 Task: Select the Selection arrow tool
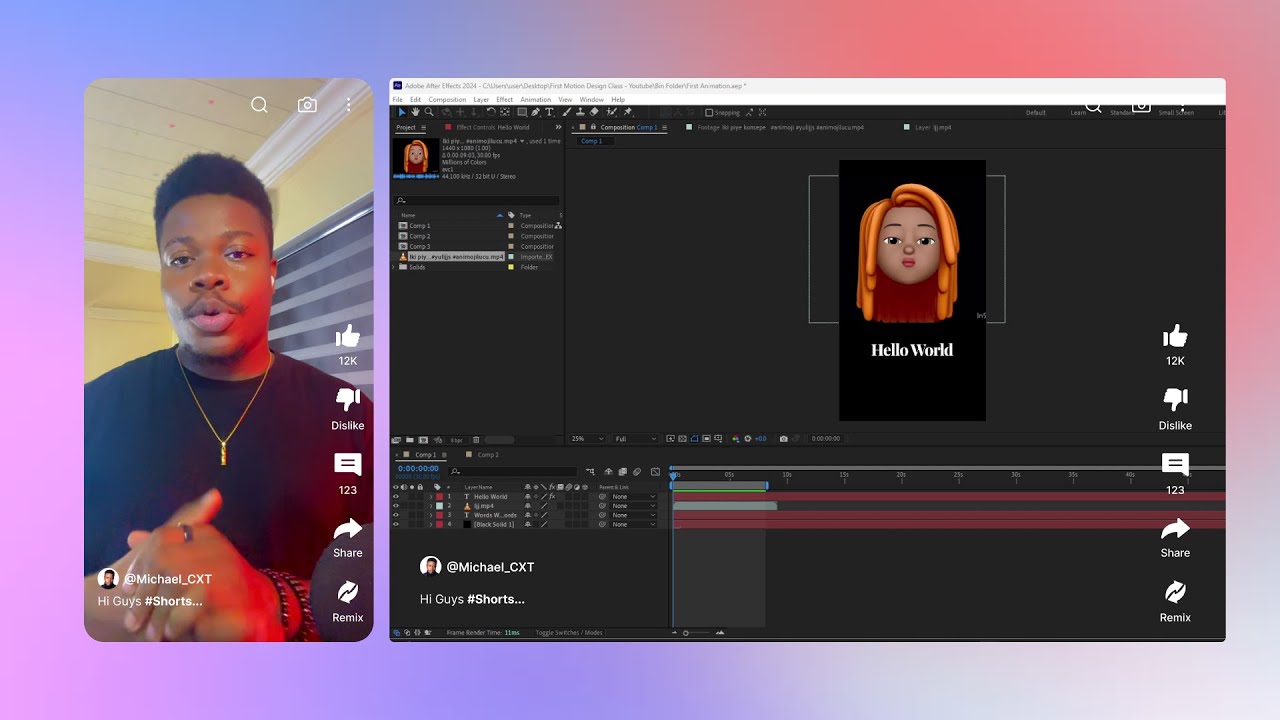tap(402, 112)
